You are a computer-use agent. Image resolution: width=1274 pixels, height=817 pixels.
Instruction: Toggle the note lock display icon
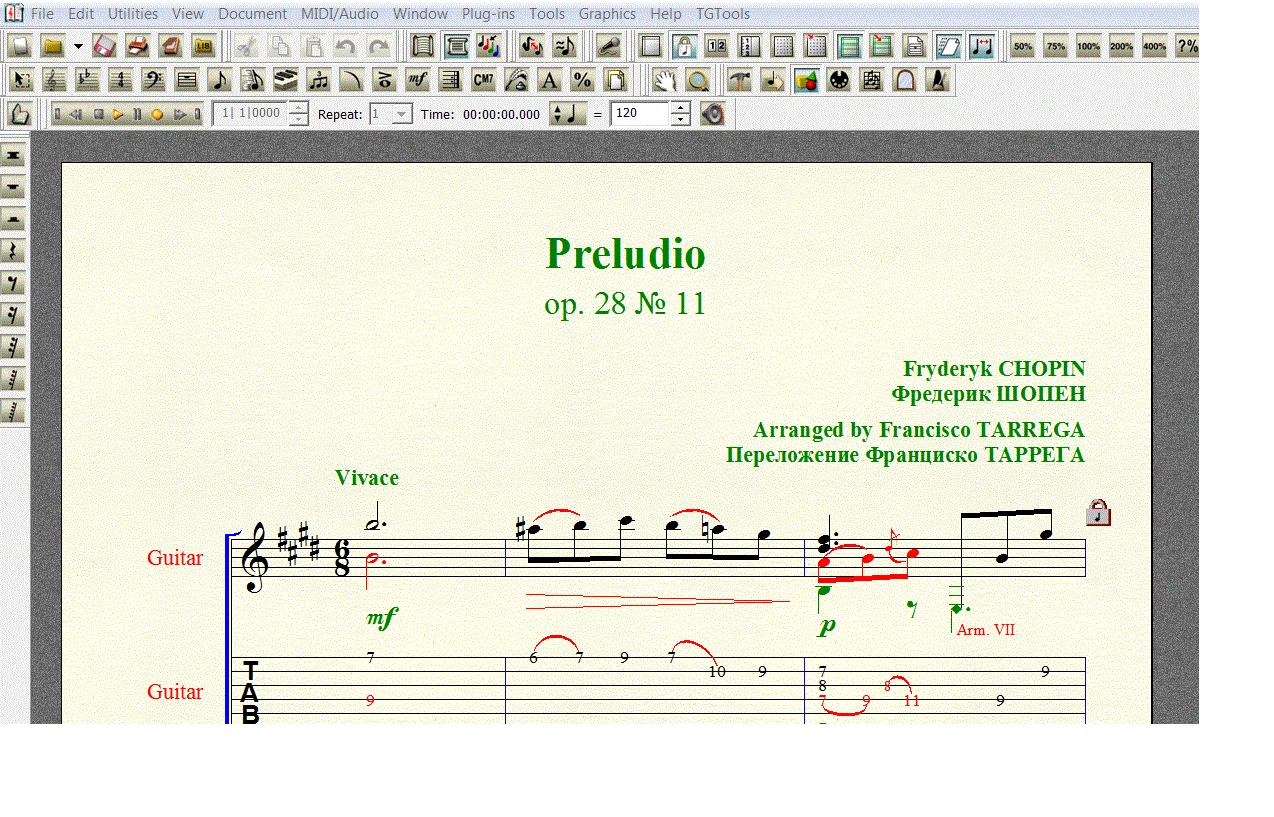tap(684, 46)
